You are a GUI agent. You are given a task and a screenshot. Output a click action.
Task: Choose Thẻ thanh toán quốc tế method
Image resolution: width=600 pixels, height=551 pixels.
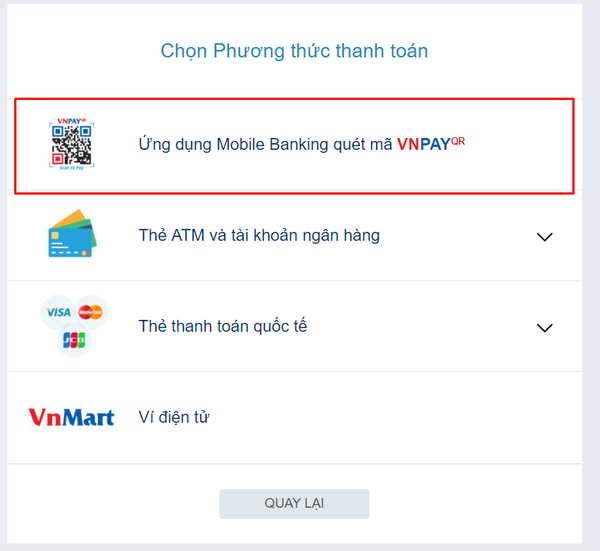pos(294,326)
